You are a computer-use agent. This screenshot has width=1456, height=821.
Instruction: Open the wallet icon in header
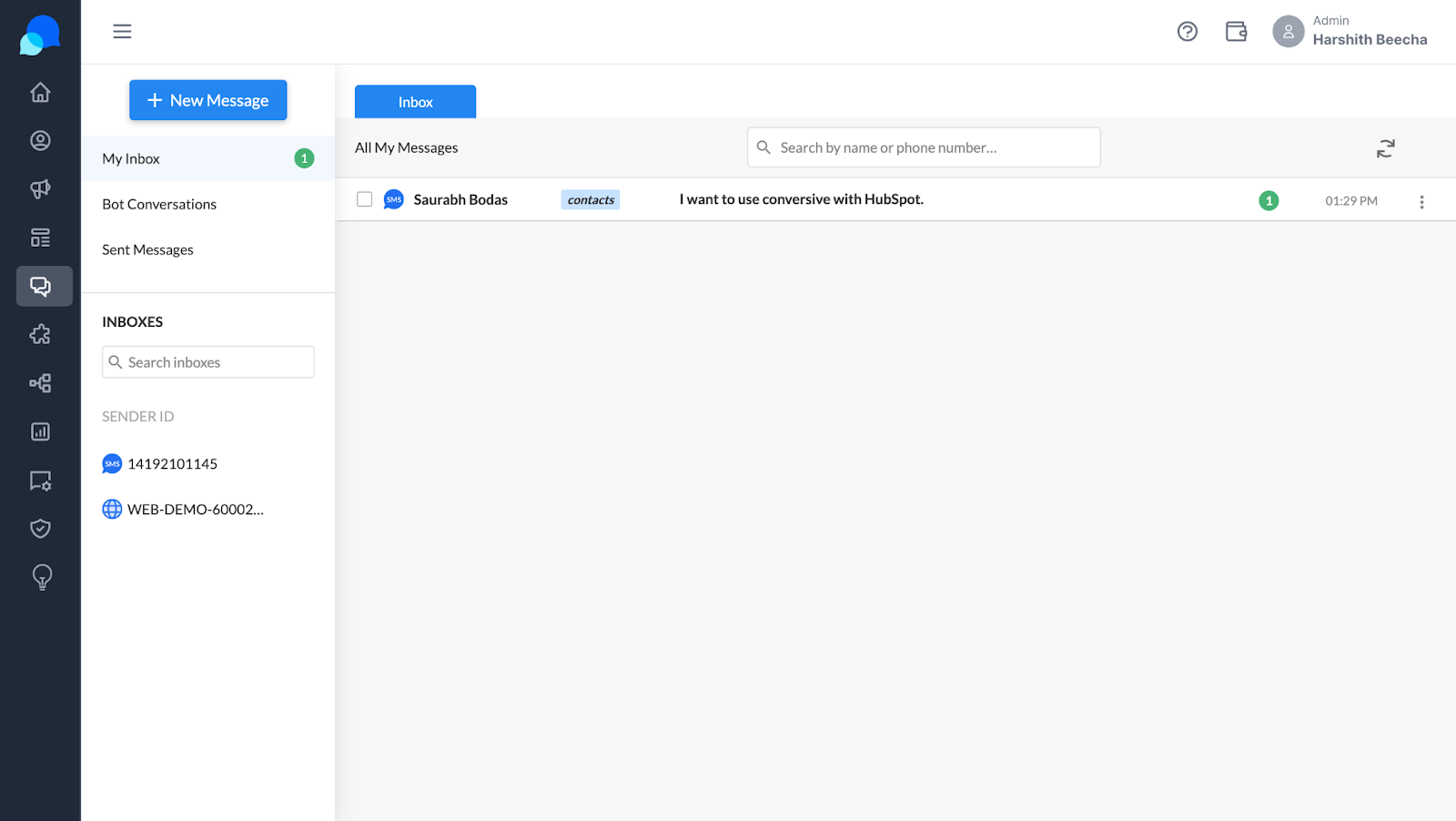(x=1236, y=32)
